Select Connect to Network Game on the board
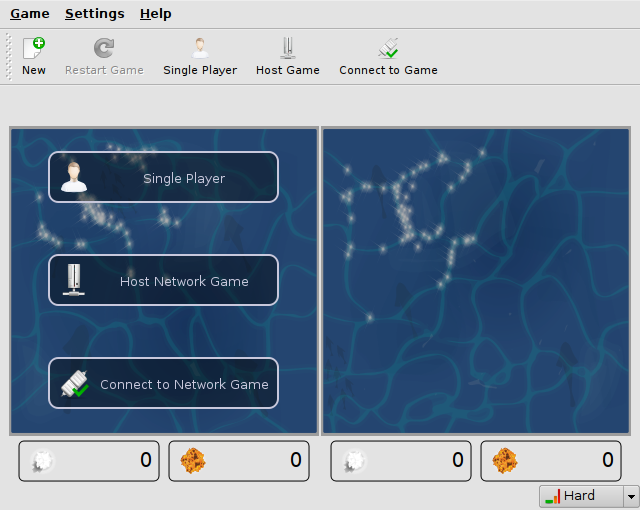 point(184,384)
